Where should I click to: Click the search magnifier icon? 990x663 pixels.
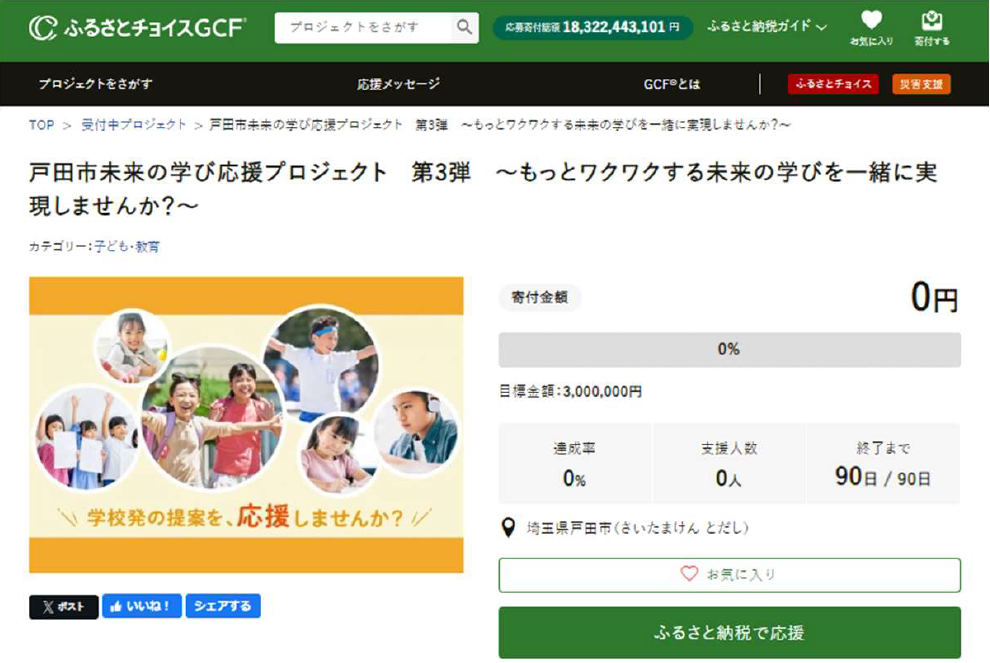464,28
